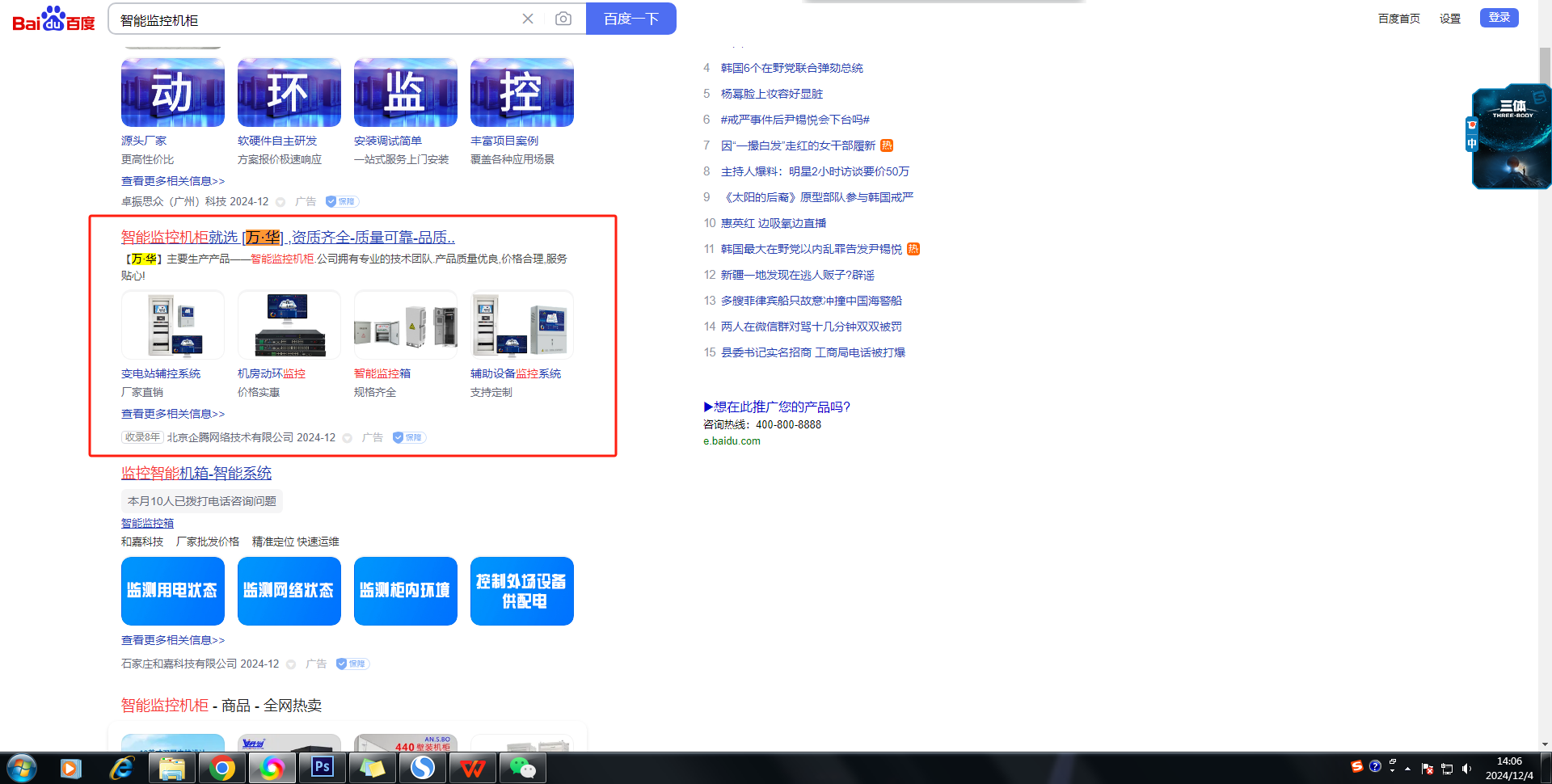The width and height of the screenshot is (1552, 784).
Task: Open 百度首页 link
Action: click(x=1399, y=19)
